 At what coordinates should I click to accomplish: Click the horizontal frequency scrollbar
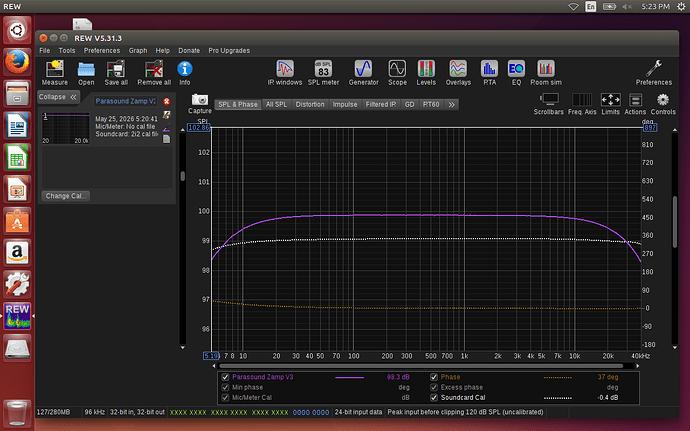click(421, 366)
